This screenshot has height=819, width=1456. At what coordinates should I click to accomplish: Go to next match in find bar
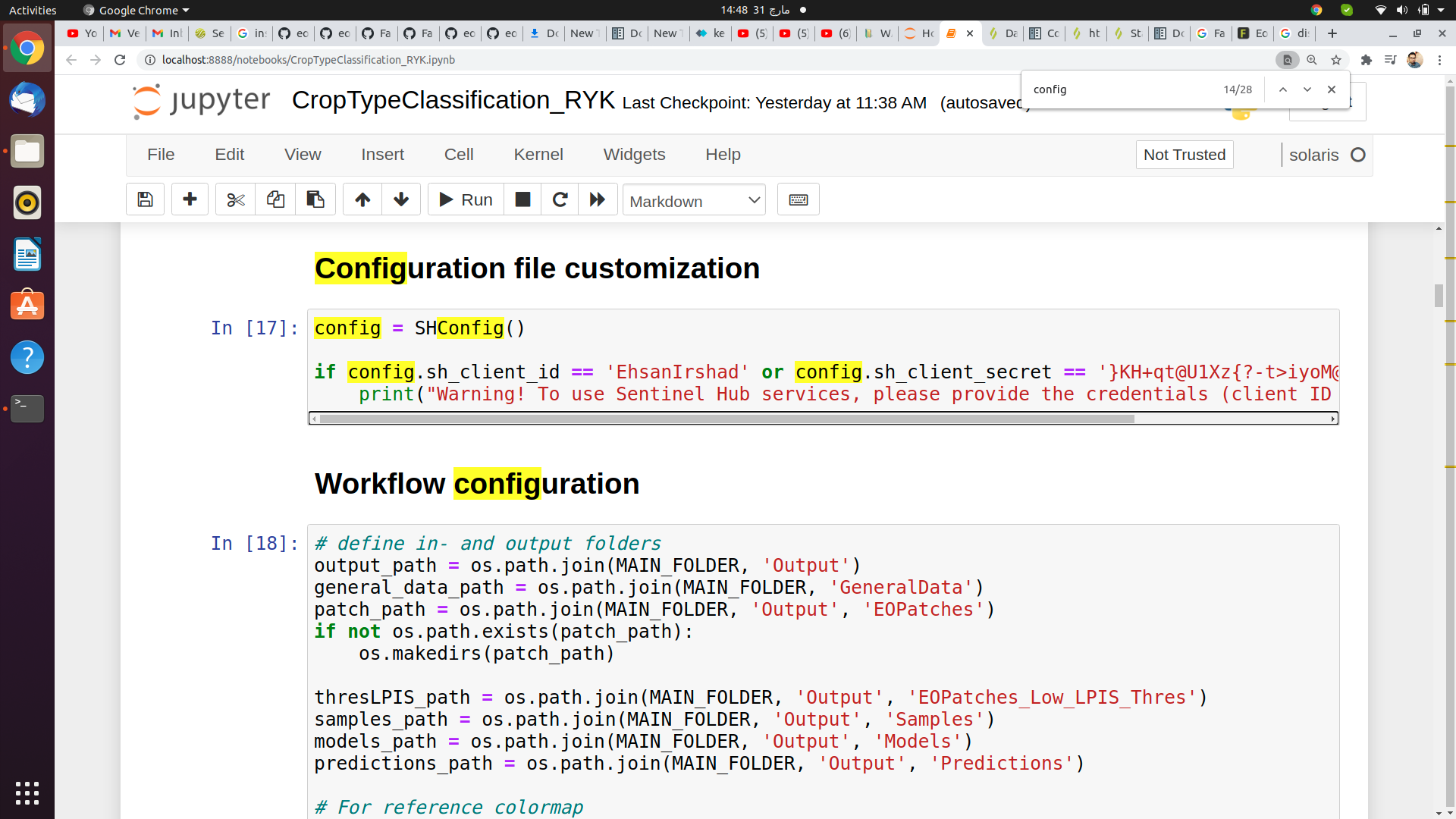click(x=1307, y=89)
